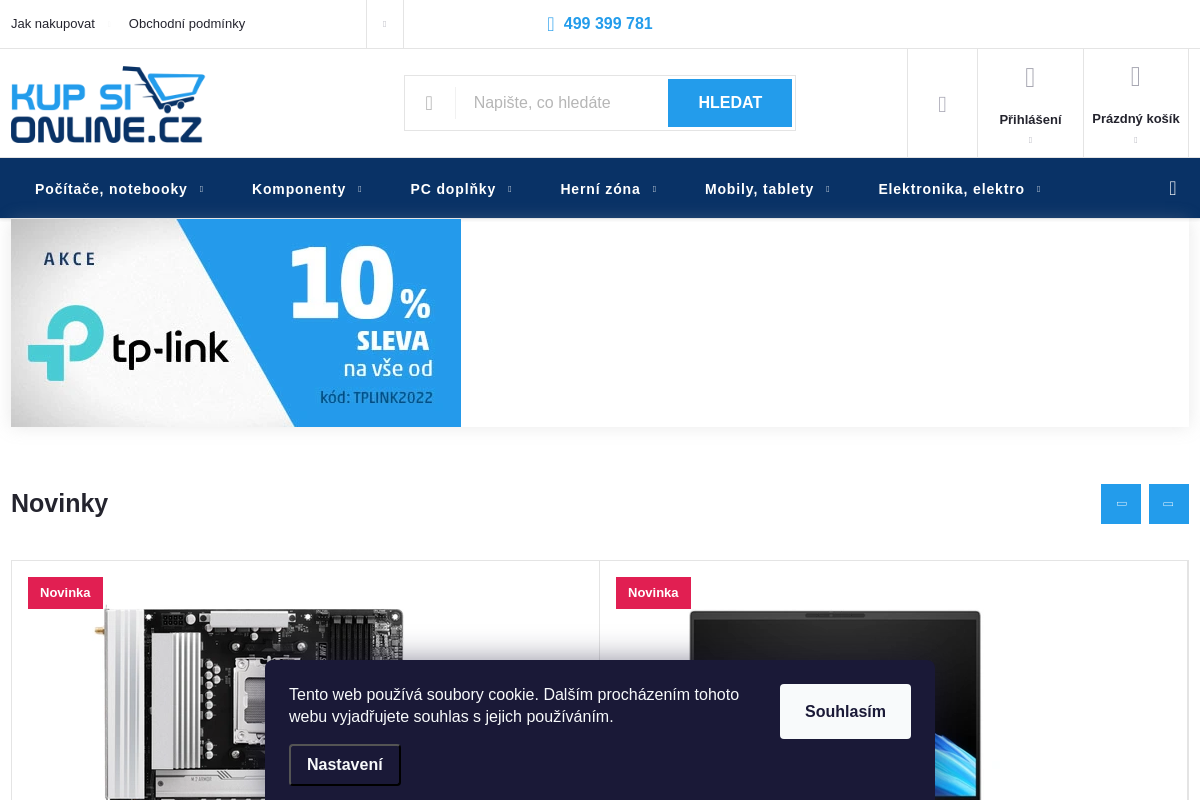Screen dimensions: 1200x800
Task: Focus the Napište, co hledáte field
Action: click(x=561, y=103)
